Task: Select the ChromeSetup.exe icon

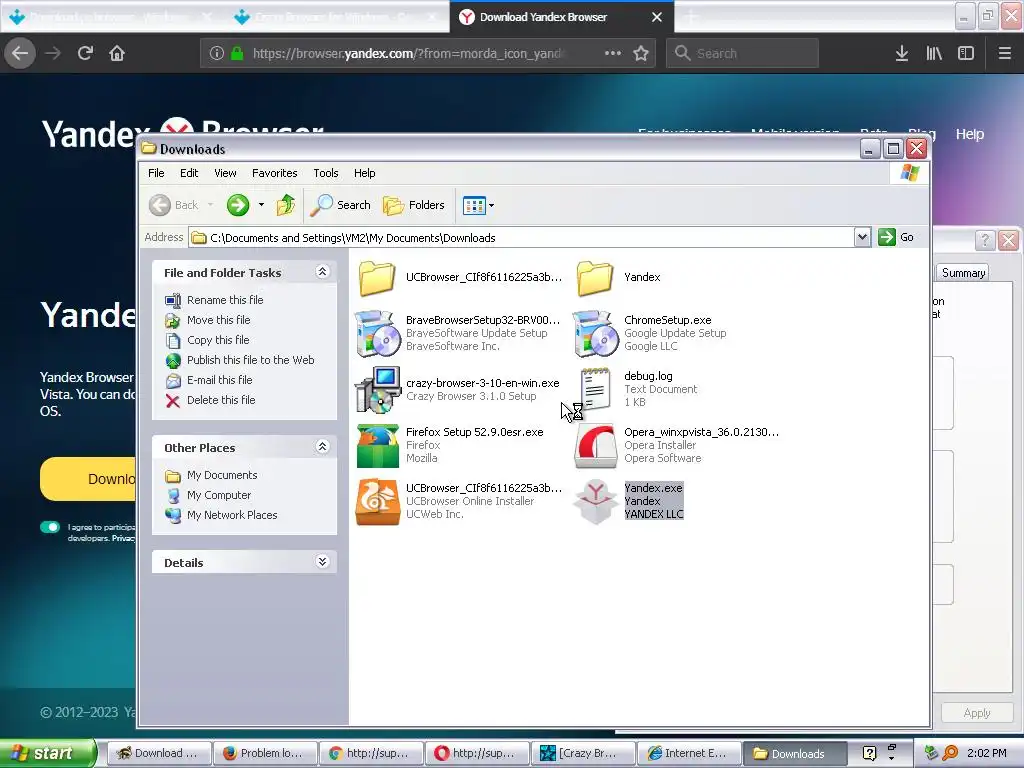Action: pos(595,334)
